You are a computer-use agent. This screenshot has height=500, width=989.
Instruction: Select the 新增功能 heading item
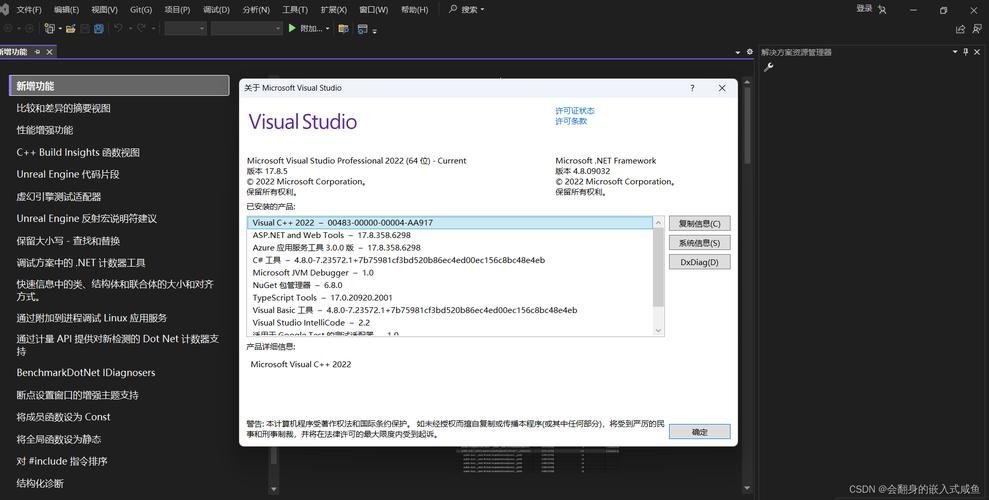[119, 86]
